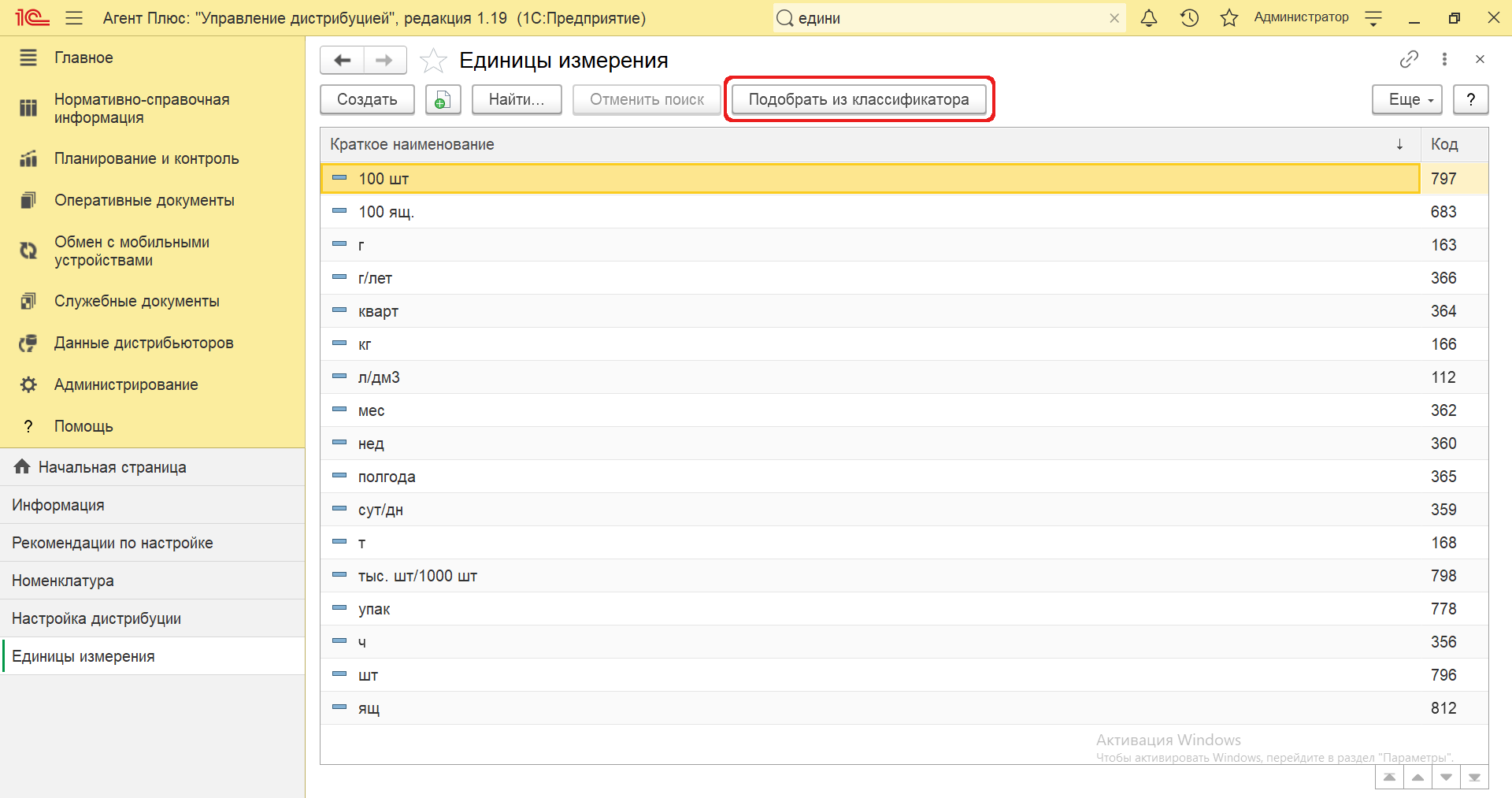Click the Найти... button

517,99
